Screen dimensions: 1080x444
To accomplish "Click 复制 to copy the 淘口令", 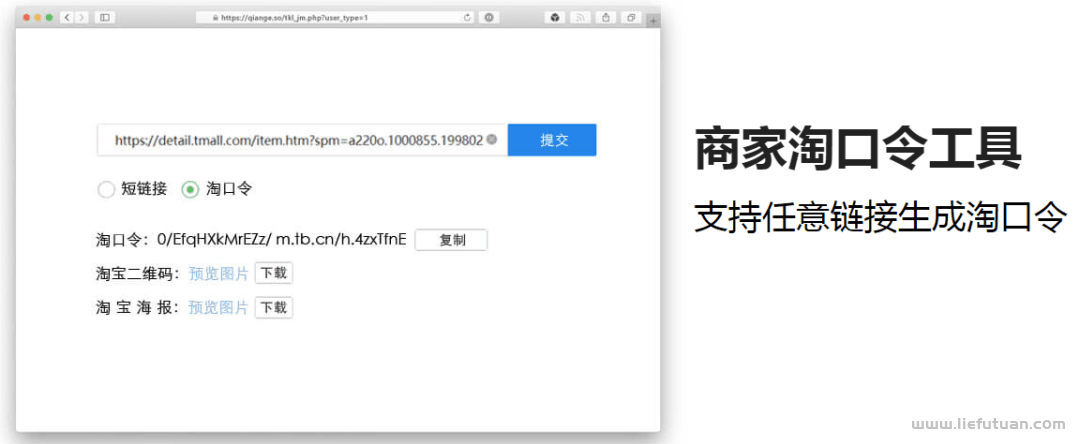I will (452, 240).
